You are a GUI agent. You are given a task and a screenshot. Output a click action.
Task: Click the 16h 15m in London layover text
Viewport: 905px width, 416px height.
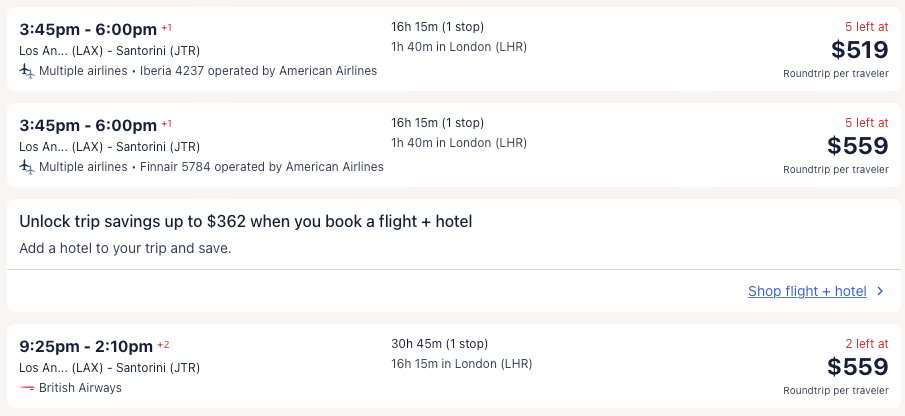[x=461, y=363]
